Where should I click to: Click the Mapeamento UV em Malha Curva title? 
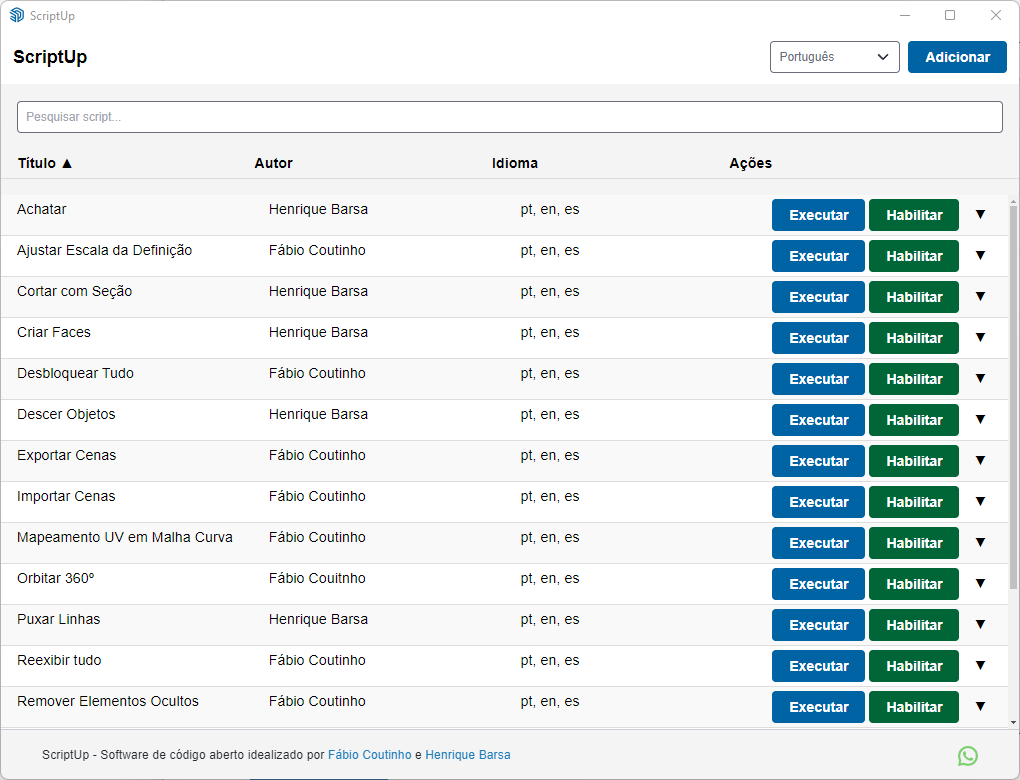click(125, 537)
